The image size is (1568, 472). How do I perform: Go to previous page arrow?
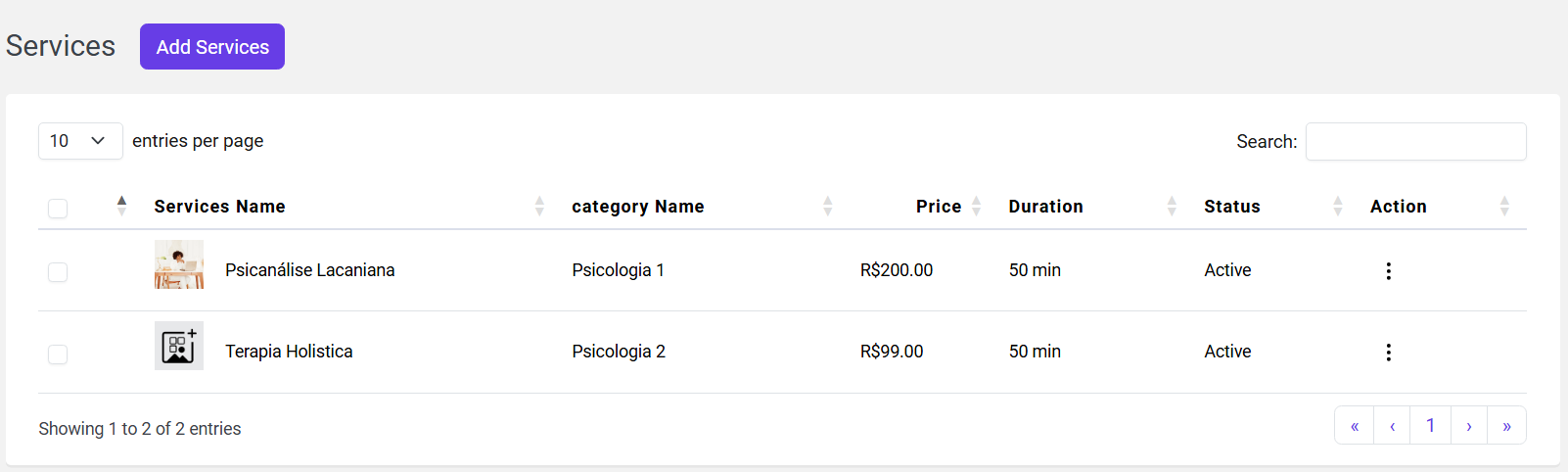[1392, 426]
